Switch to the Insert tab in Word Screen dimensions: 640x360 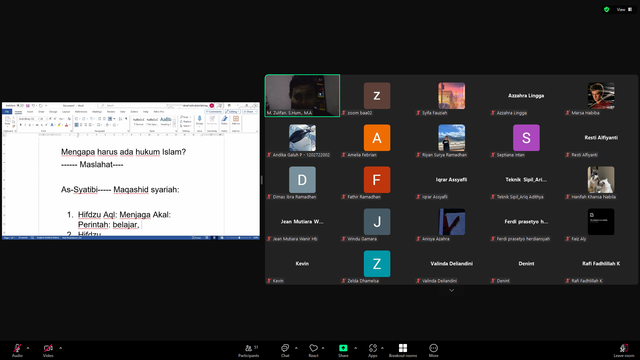[30, 111]
